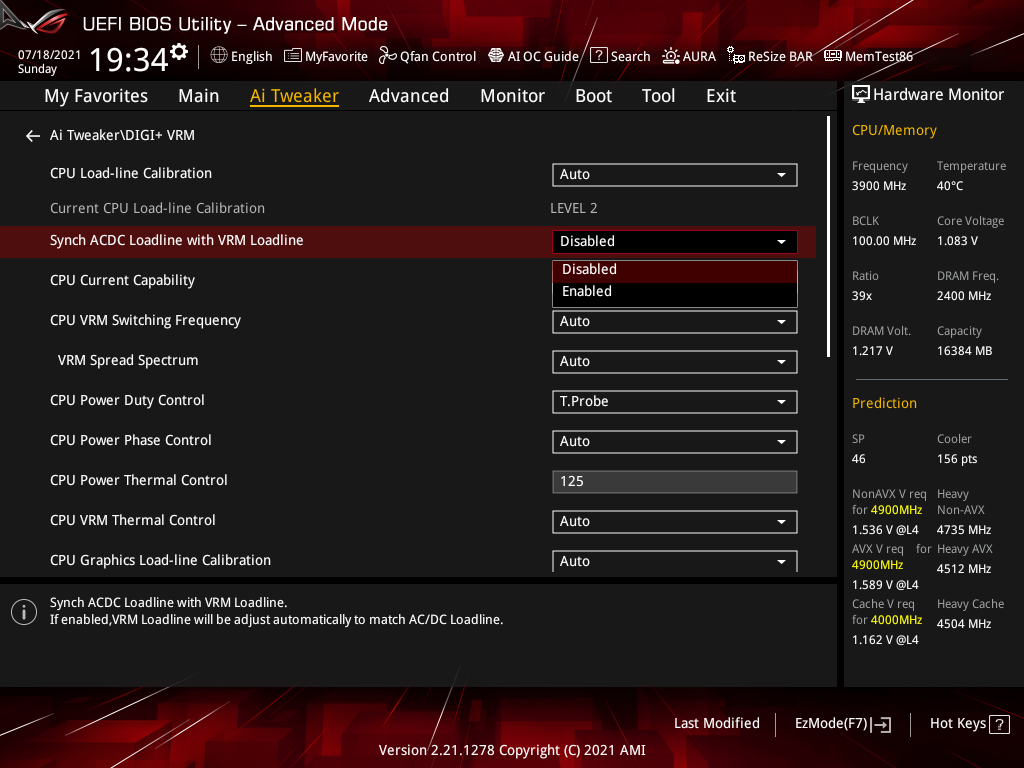This screenshot has height=768, width=1024.
Task: Open the Boot menu tab
Action: 593,95
